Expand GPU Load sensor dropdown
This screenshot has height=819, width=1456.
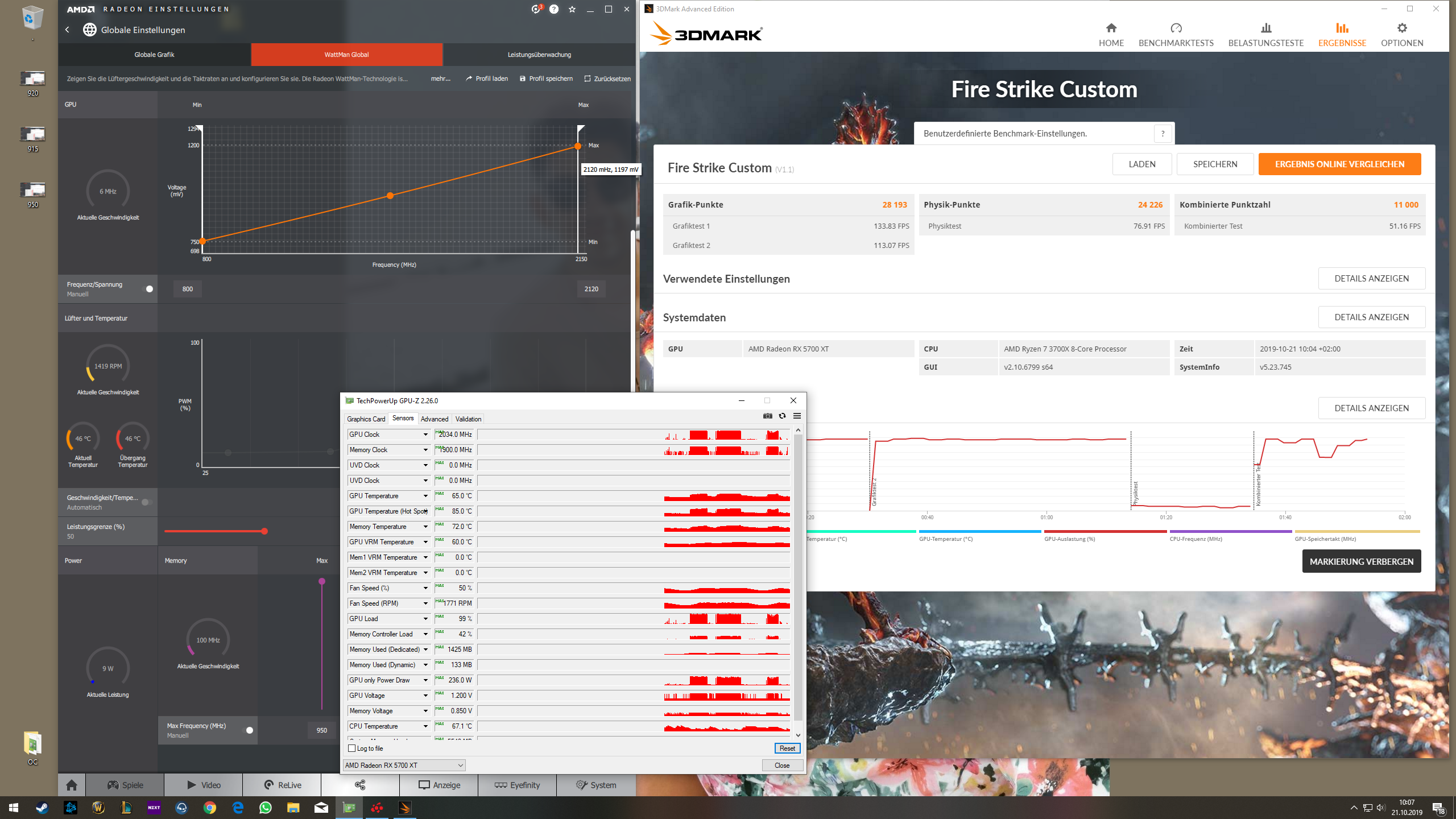point(425,619)
